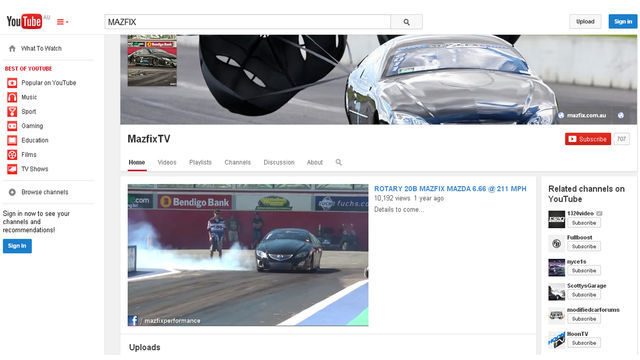Click the Upload button

click(585, 22)
